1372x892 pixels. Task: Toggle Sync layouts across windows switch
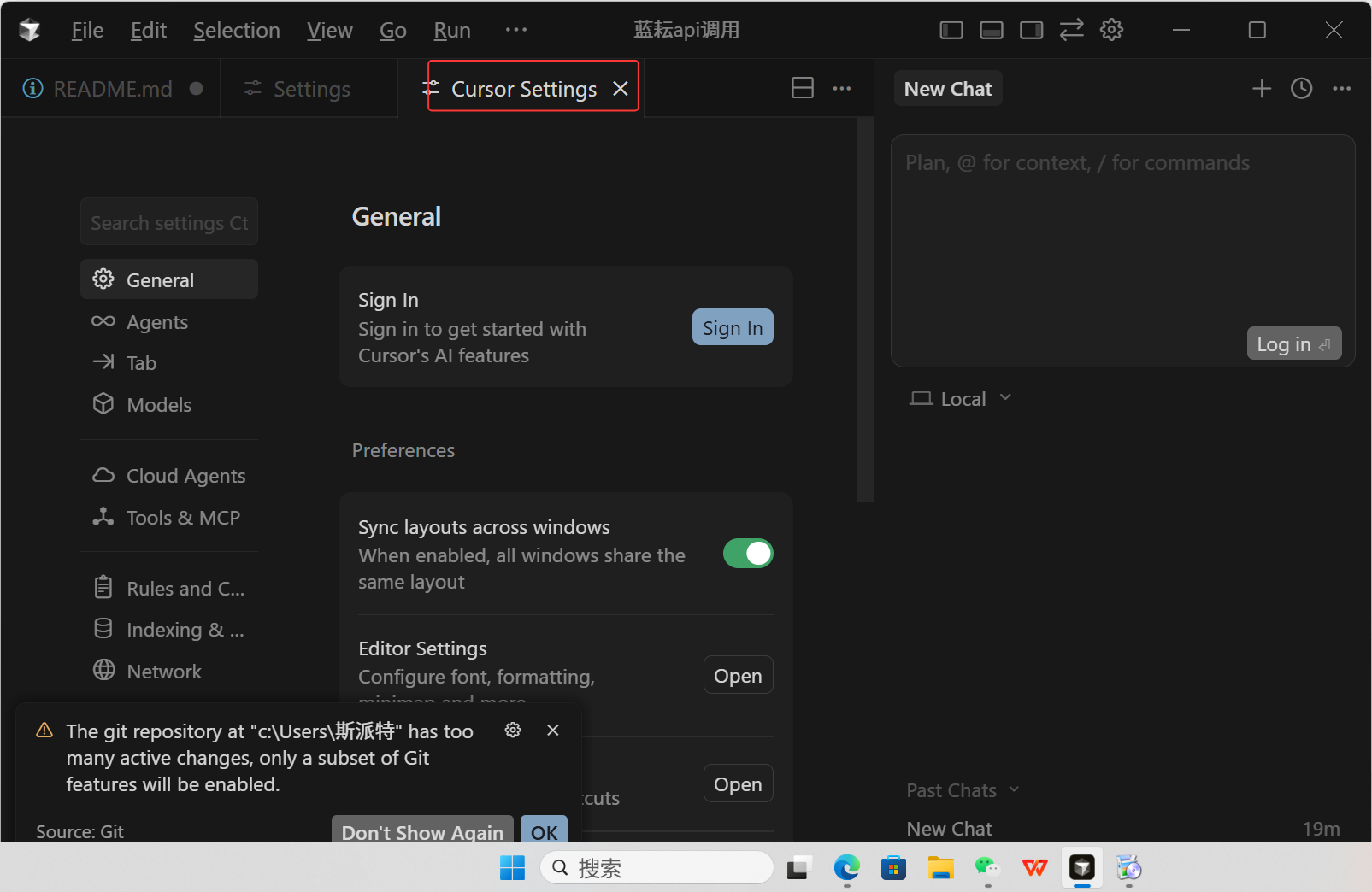tap(748, 554)
